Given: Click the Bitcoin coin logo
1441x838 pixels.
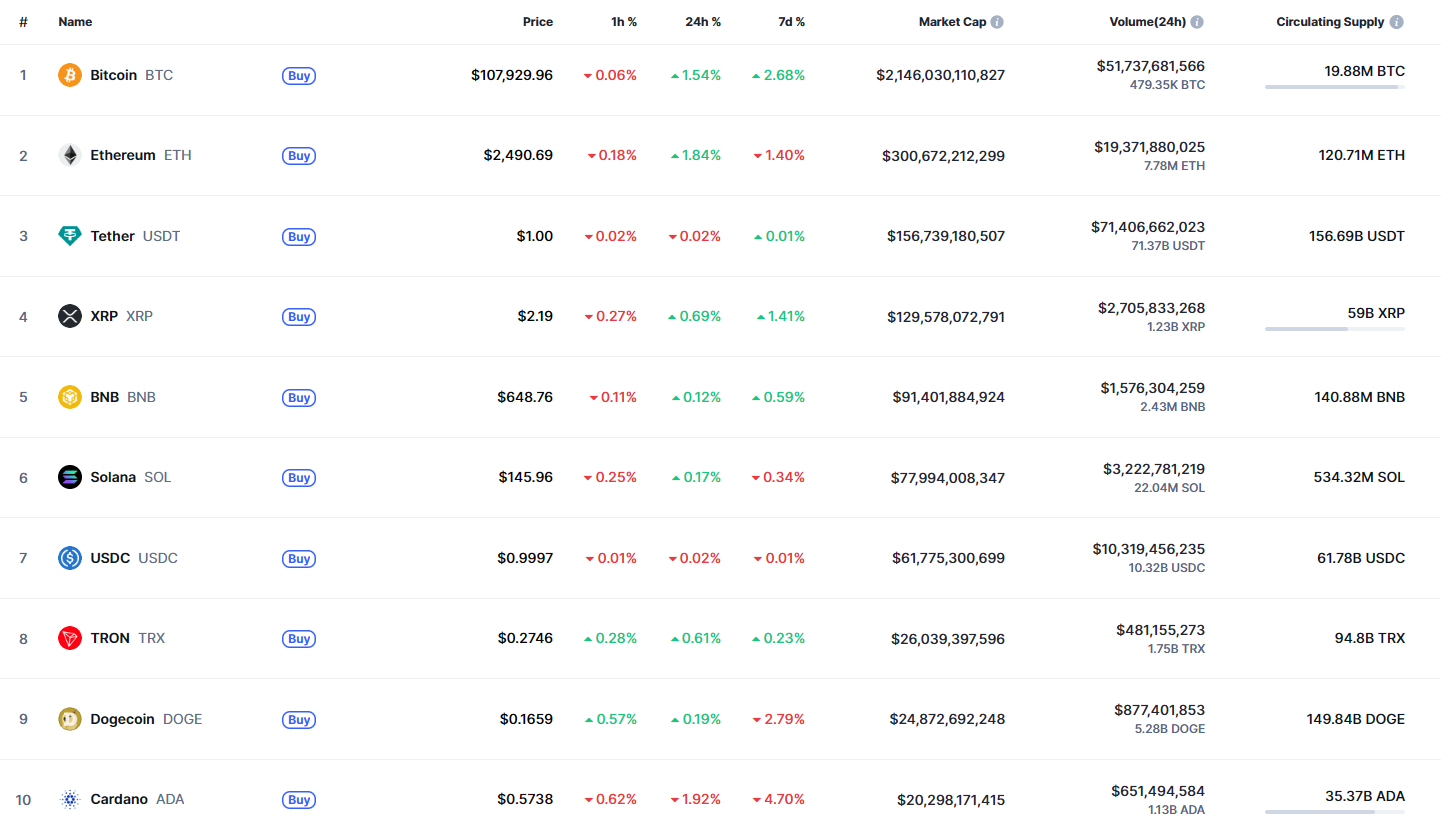Looking at the screenshot, I should 70,75.
